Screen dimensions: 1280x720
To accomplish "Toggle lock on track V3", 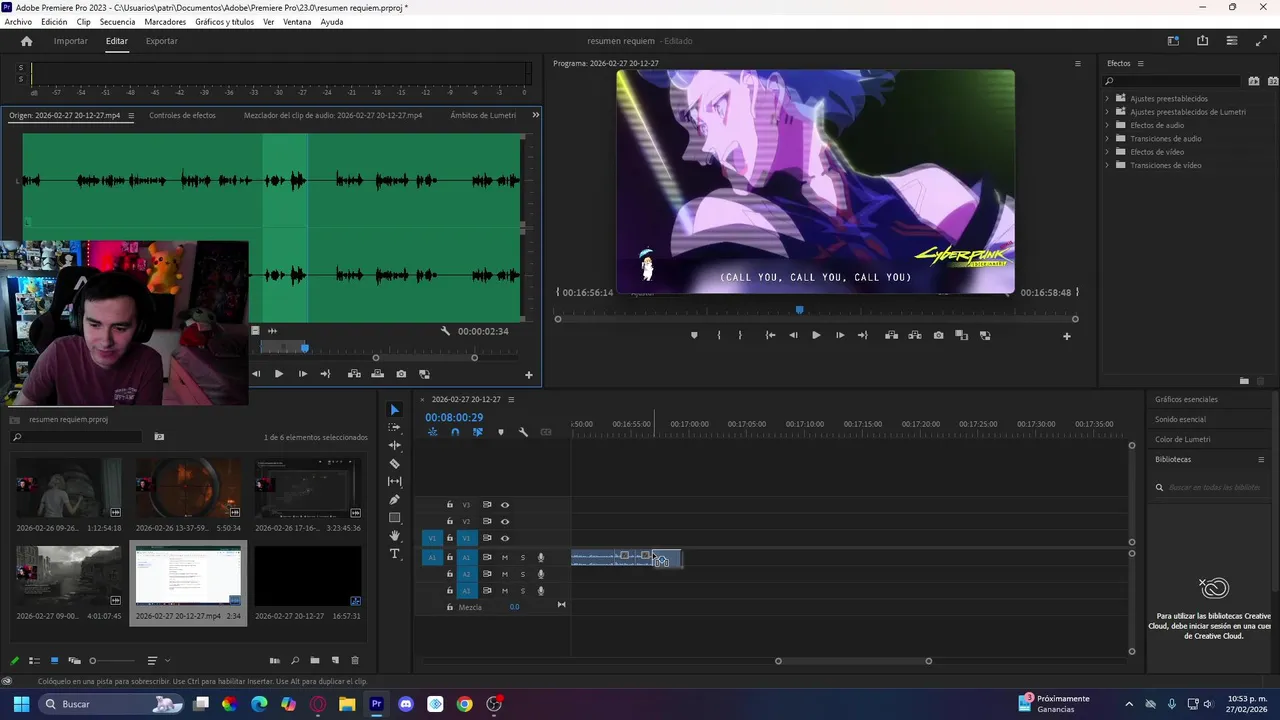I will coord(450,505).
